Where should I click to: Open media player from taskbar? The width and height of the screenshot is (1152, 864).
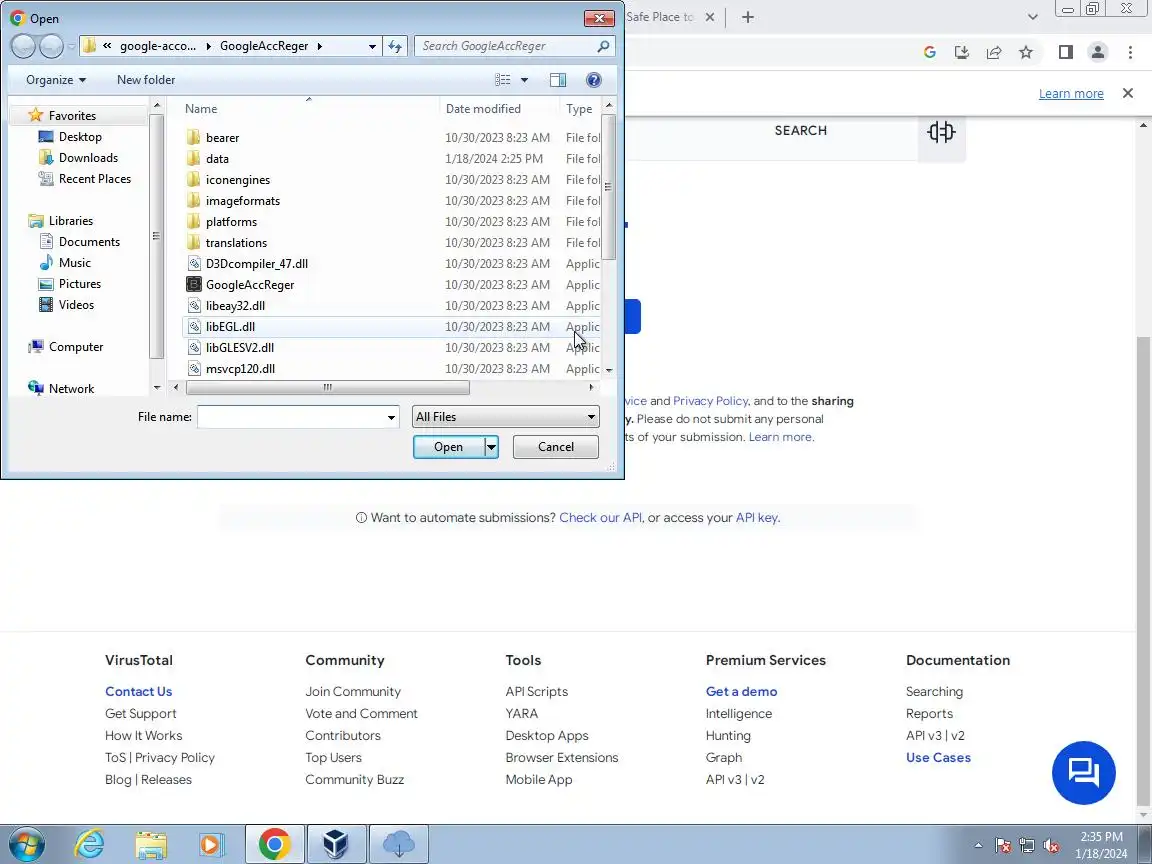(212, 845)
